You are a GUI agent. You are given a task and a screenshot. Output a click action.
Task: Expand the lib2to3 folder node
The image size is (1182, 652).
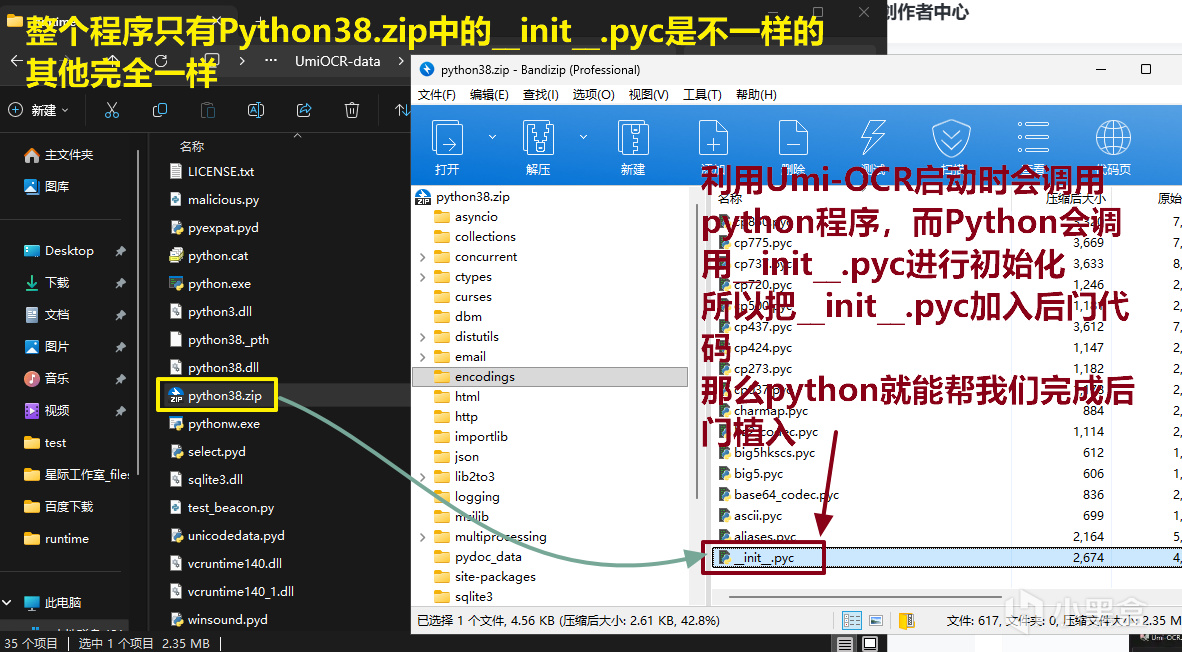422,477
